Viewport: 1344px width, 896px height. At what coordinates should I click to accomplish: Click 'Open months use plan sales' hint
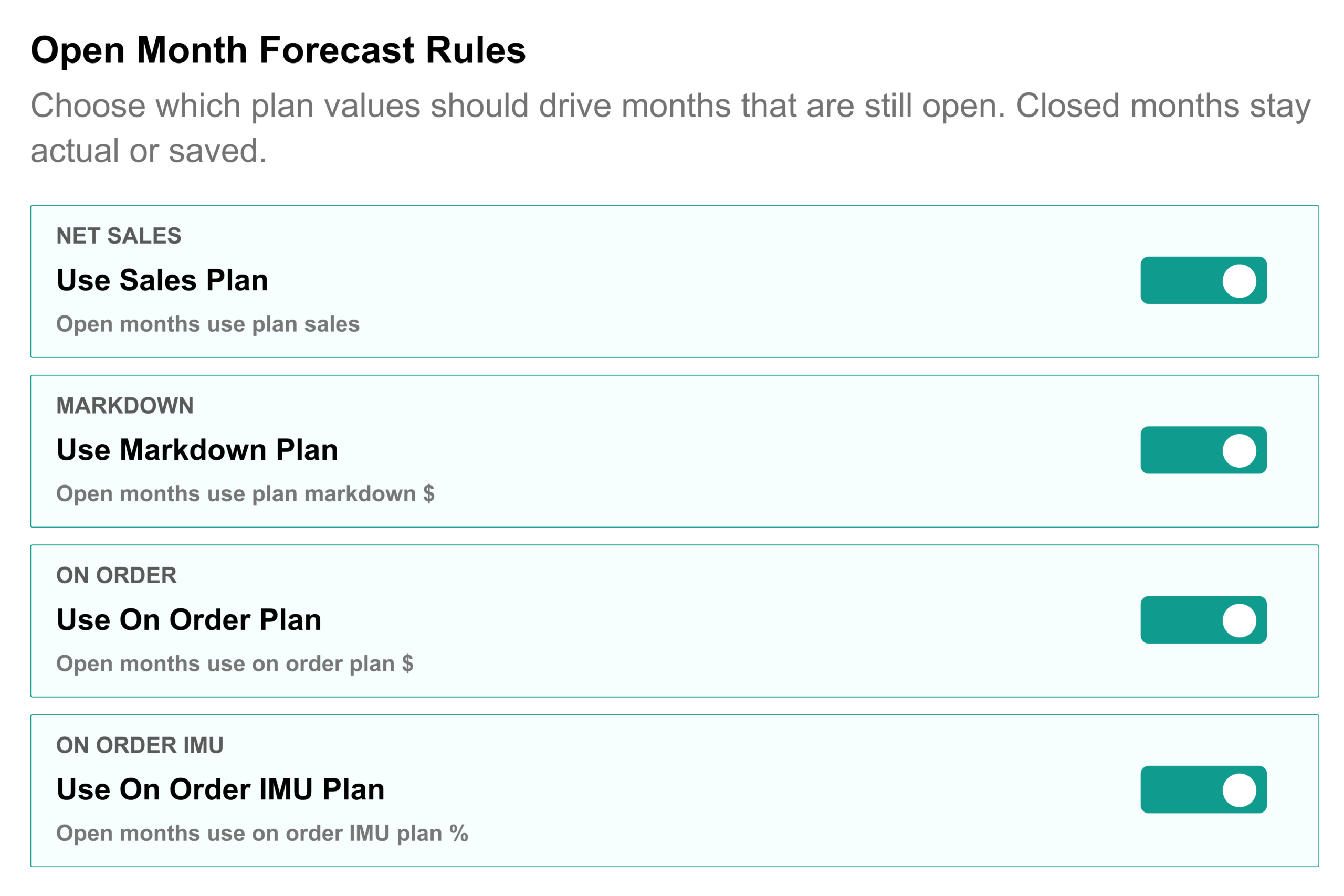208,324
